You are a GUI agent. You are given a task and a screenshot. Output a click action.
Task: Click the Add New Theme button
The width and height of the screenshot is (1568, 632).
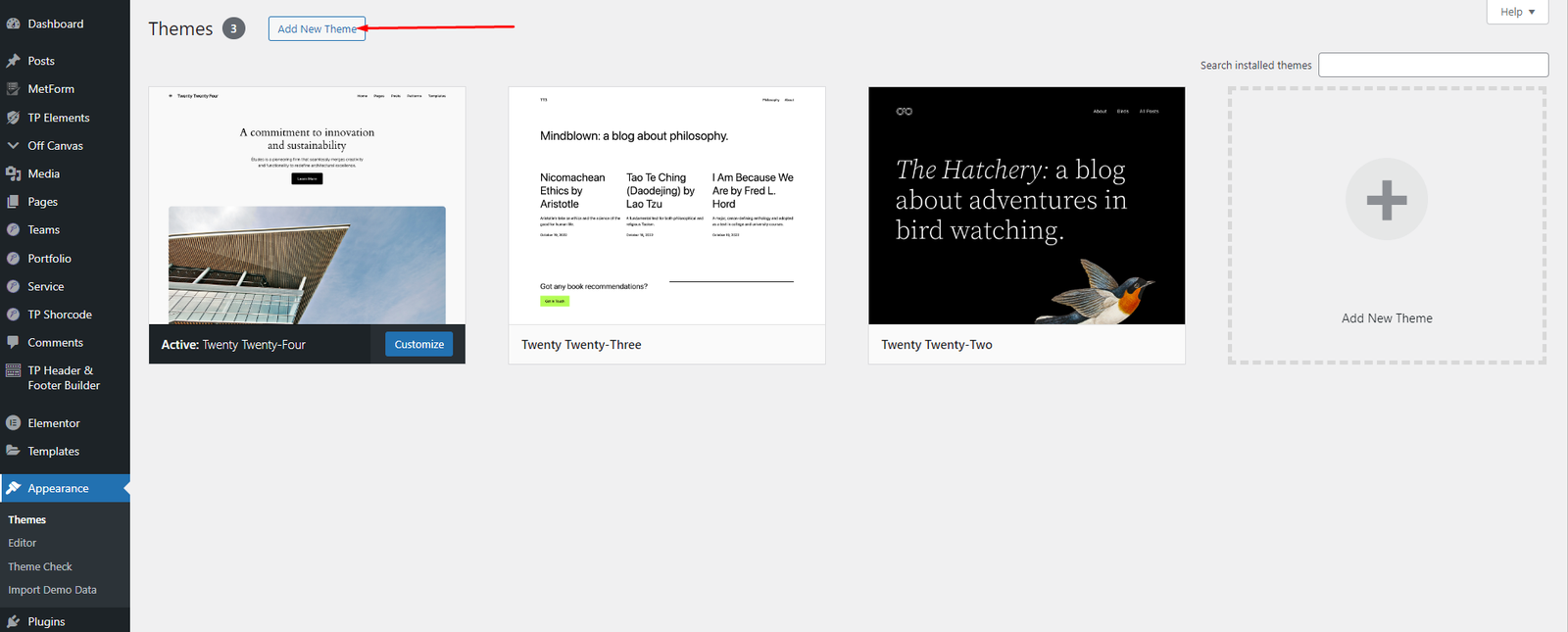point(317,29)
